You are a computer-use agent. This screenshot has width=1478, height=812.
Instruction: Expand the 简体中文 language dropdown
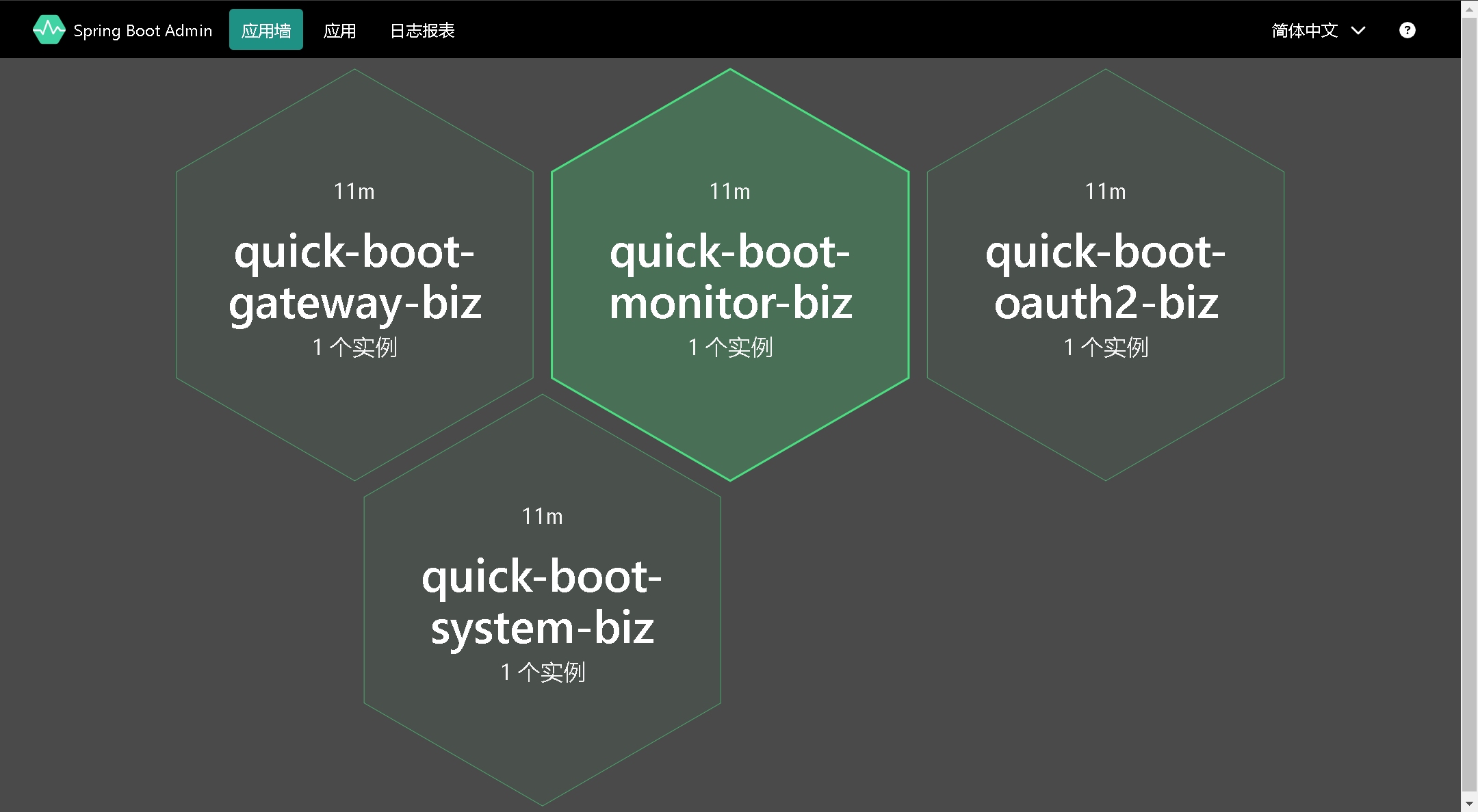[x=1304, y=31]
